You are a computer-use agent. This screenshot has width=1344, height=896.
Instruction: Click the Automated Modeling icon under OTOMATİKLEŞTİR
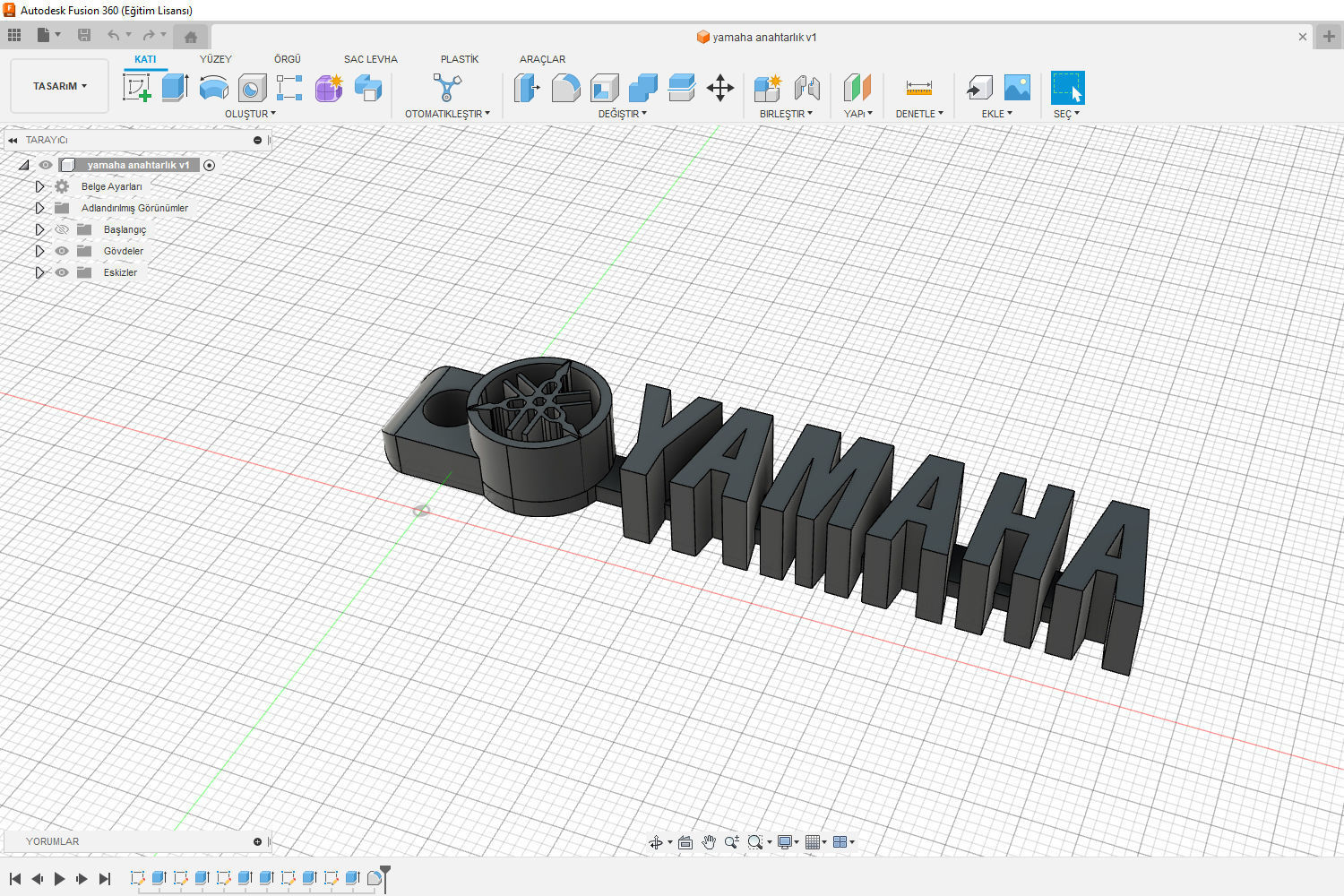tap(447, 88)
